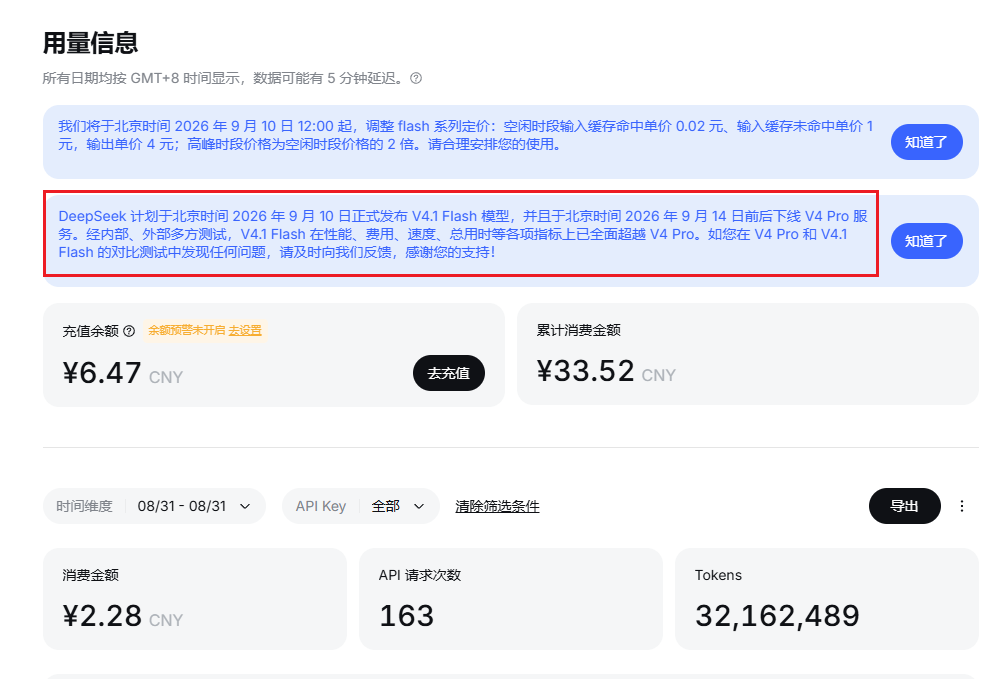The width and height of the screenshot is (1007, 679).
Task: Click the 消费金额 card label
Action: (x=91, y=575)
